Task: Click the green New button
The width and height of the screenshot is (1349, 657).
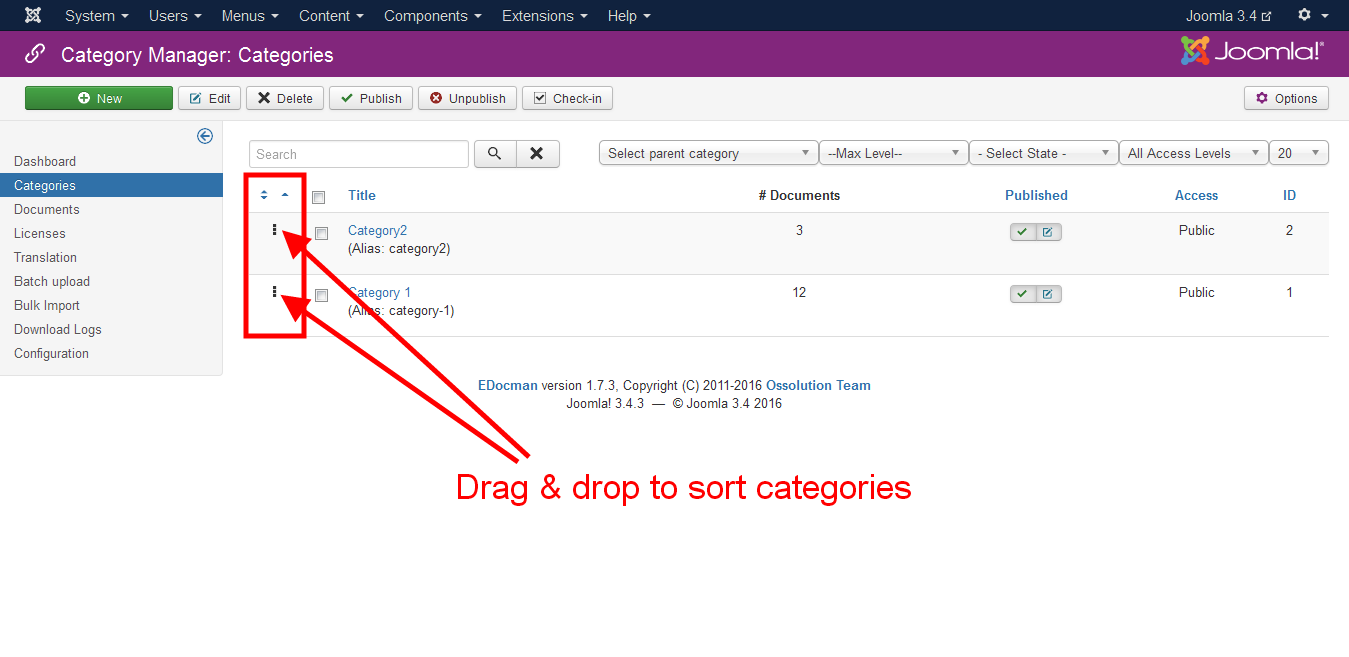Action: [99, 98]
